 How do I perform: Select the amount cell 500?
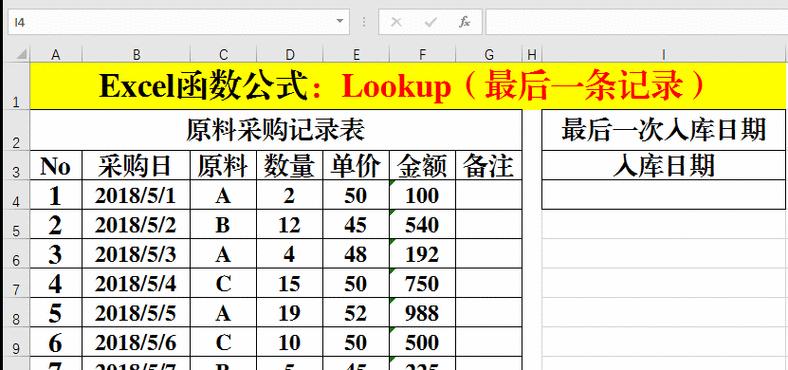pyautogui.click(x=422, y=342)
